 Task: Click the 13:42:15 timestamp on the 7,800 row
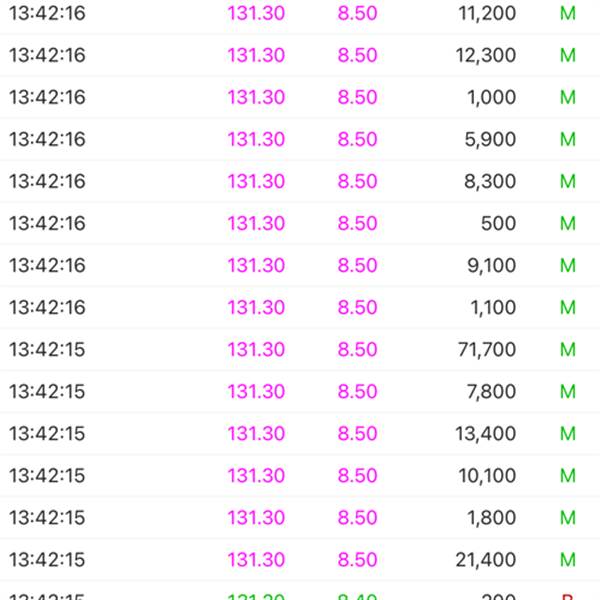pos(47,391)
